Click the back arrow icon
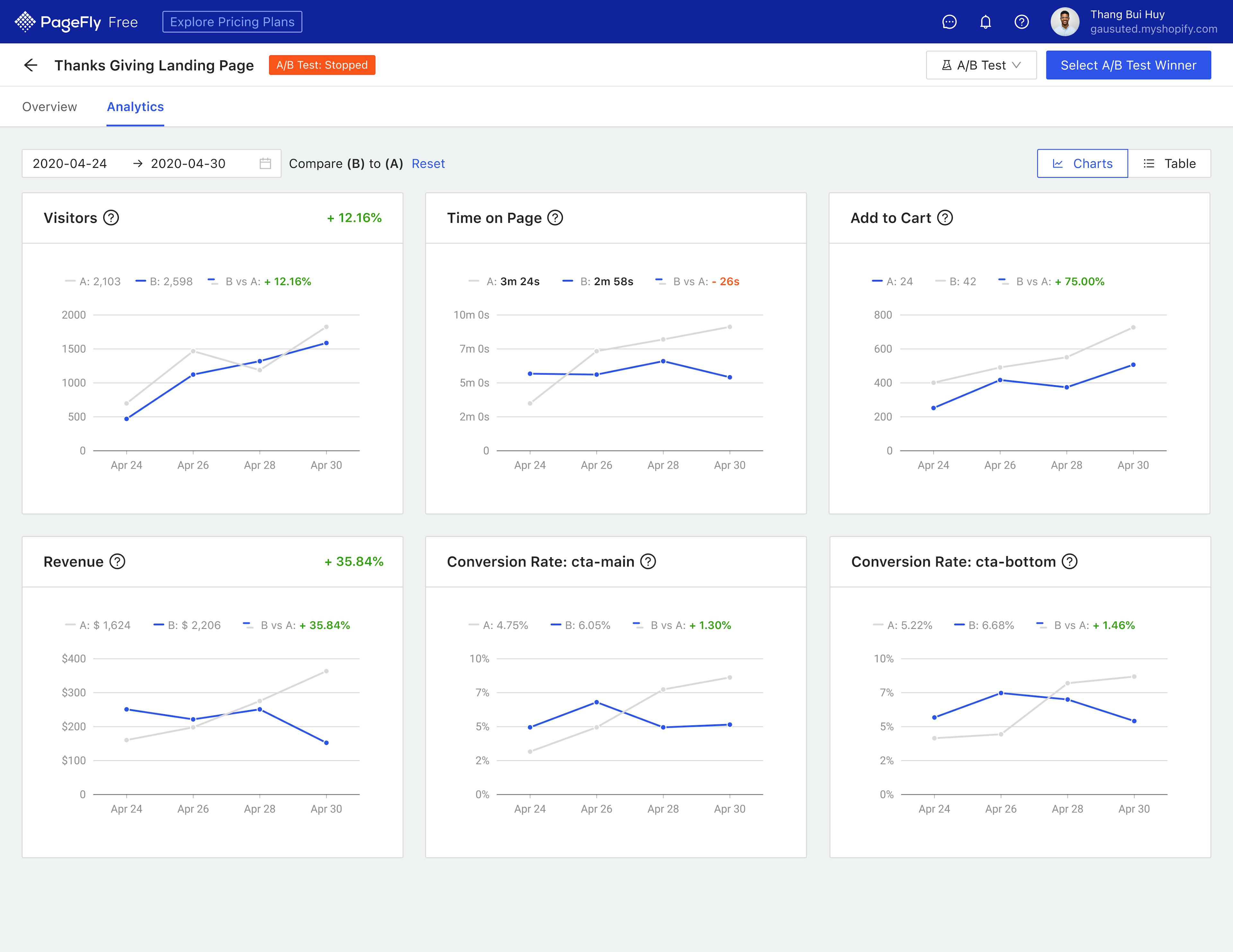 pos(31,65)
